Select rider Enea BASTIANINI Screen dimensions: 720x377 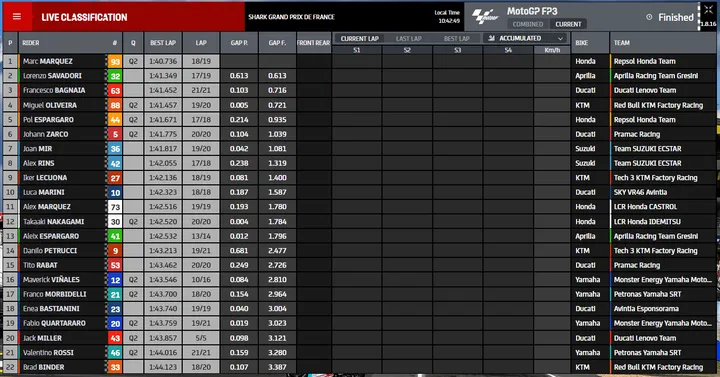tap(51, 309)
